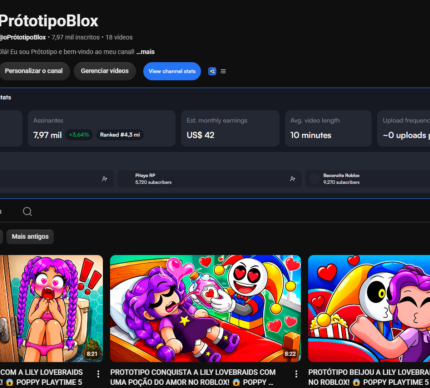Click the PrótotipoBlox channel title

pyautogui.click(x=49, y=21)
